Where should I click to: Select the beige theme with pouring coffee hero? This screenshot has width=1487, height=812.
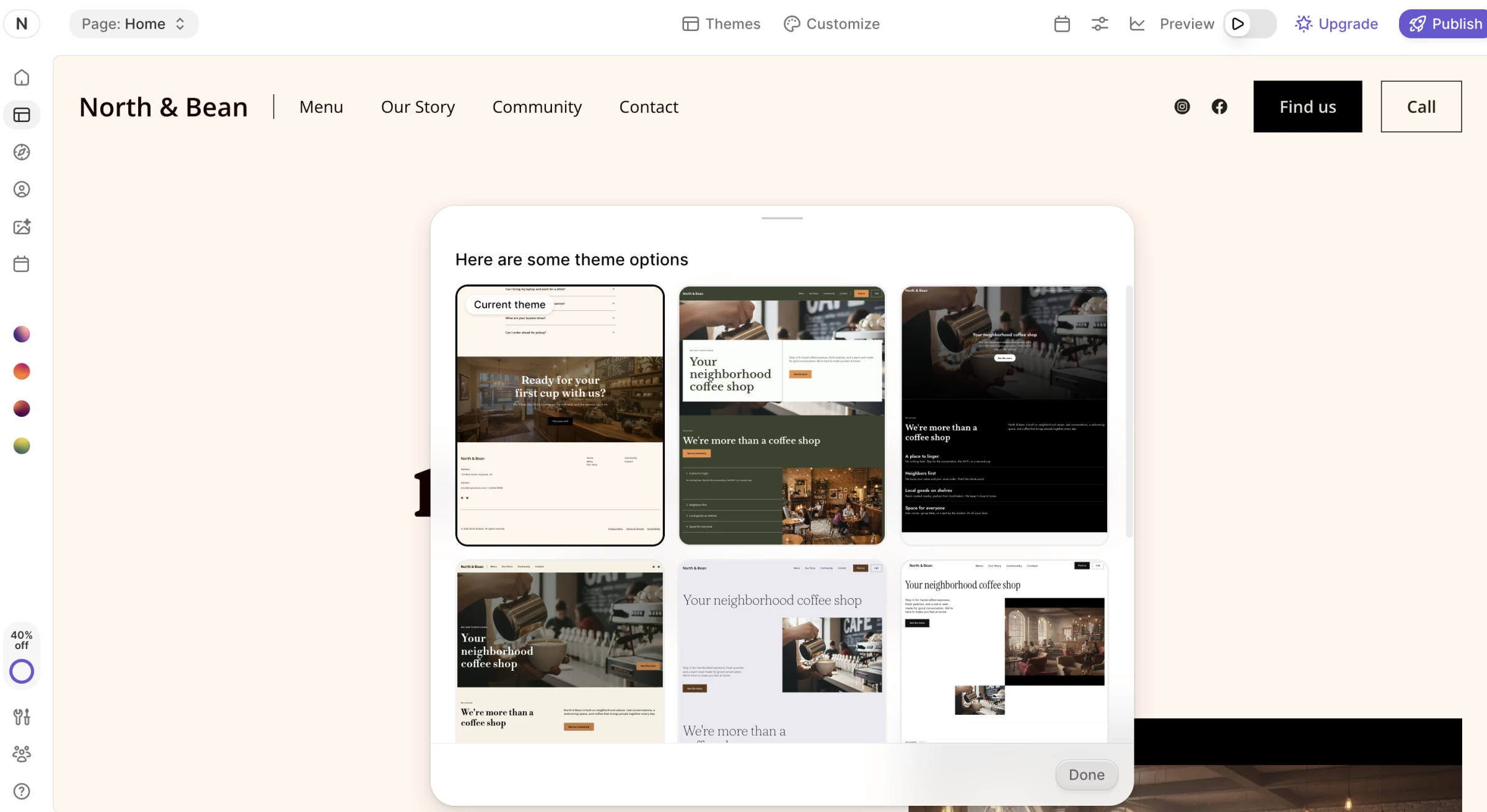click(560, 652)
